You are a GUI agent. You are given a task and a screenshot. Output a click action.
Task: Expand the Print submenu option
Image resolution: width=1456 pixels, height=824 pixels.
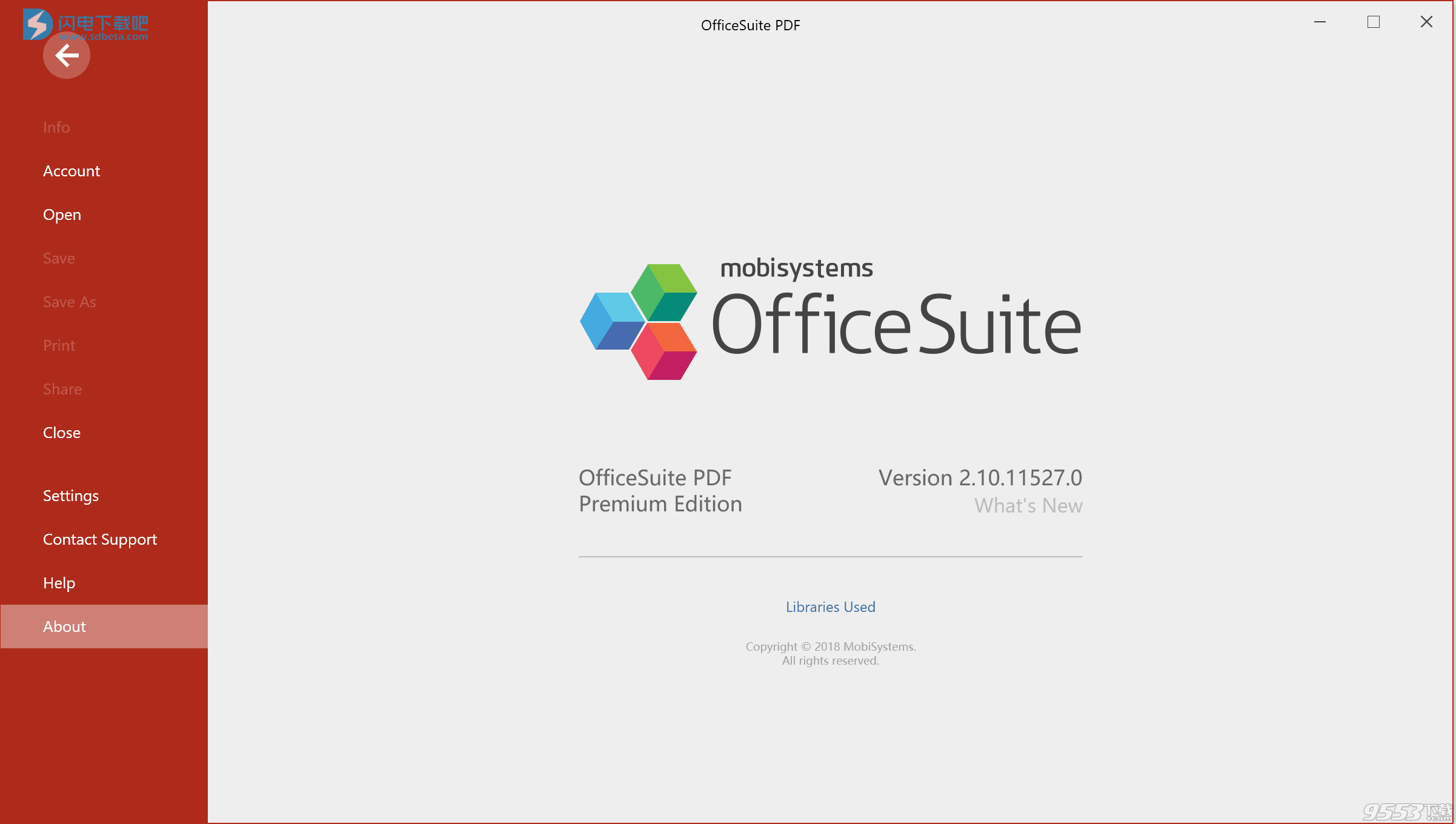(x=59, y=345)
